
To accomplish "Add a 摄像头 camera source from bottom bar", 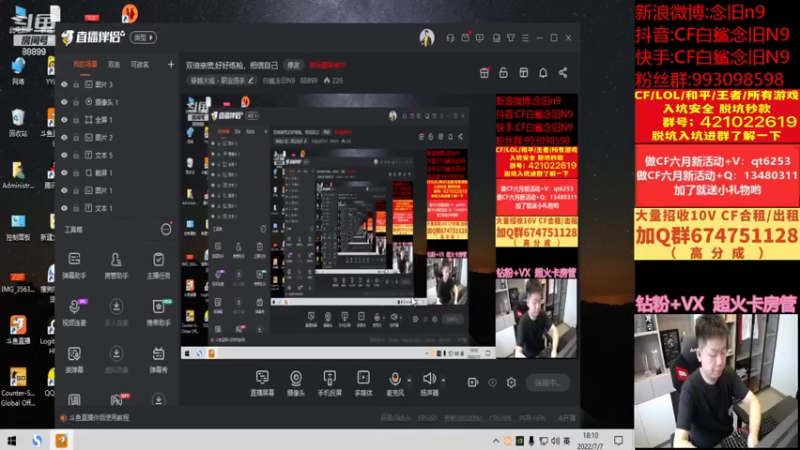I will (x=296, y=383).
